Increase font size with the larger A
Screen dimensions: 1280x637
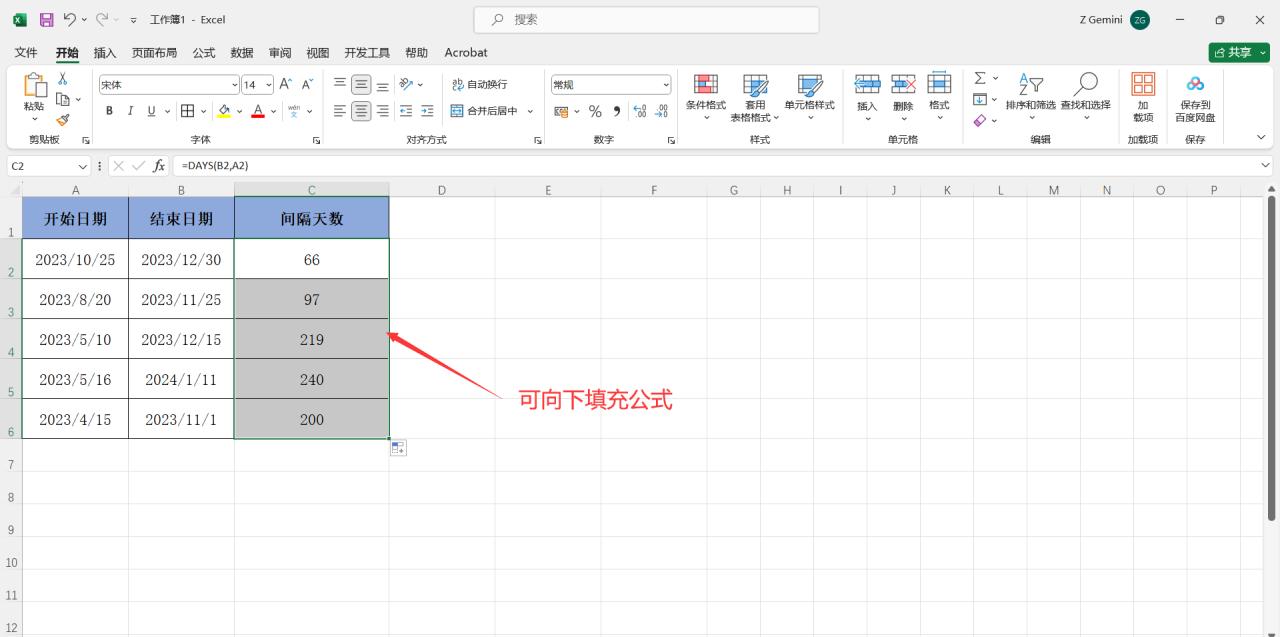point(285,84)
